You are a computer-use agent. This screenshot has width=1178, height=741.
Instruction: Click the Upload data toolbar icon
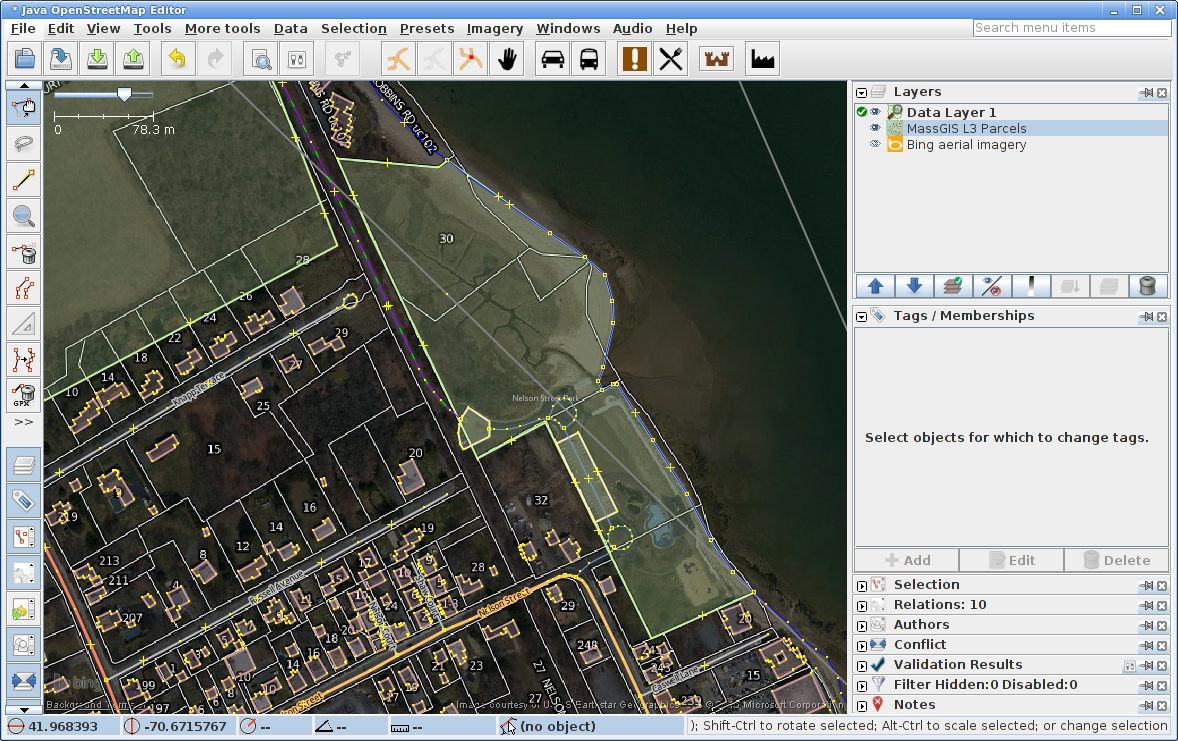(x=133, y=59)
